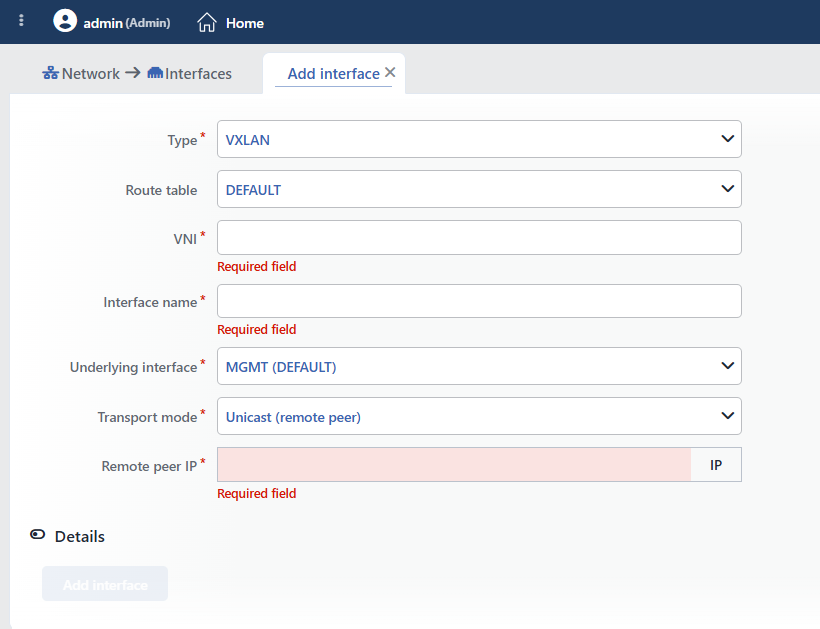
Task: Click the admin (Admin) username
Action: tap(127, 23)
